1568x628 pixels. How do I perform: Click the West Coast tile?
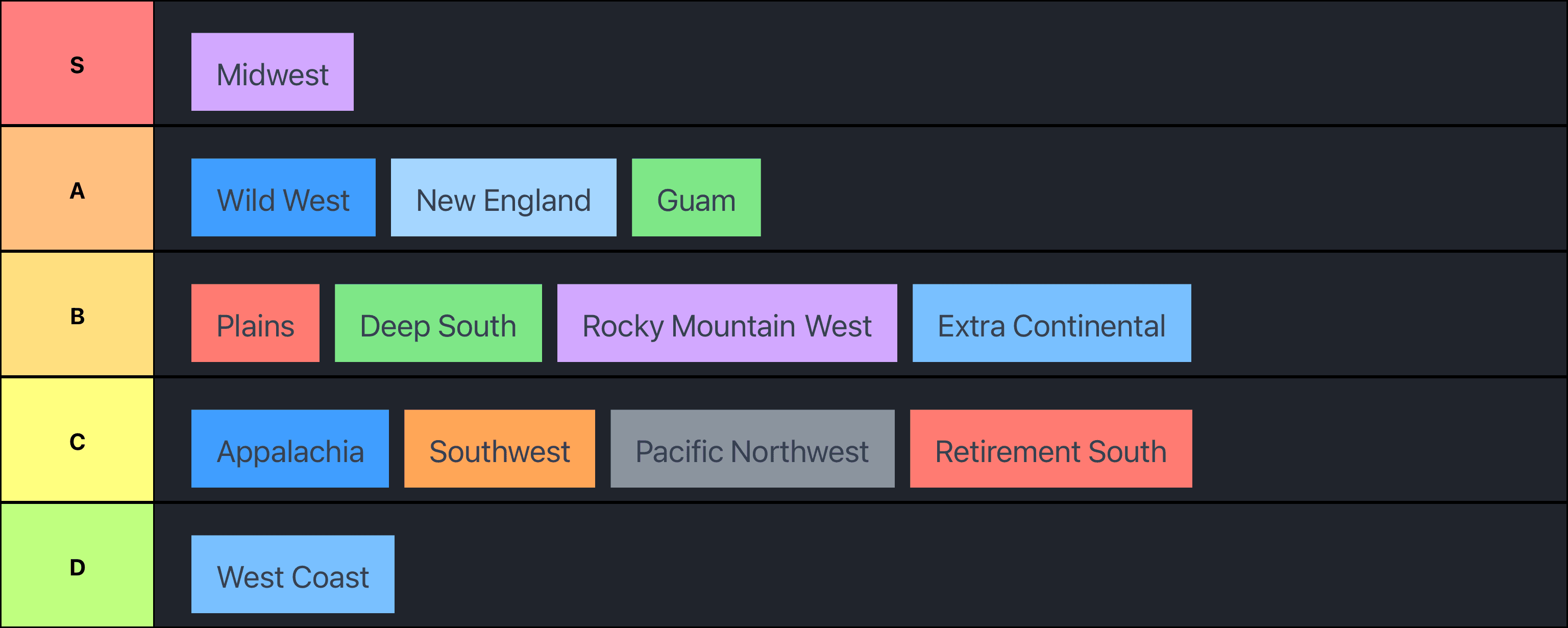pos(292,574)
